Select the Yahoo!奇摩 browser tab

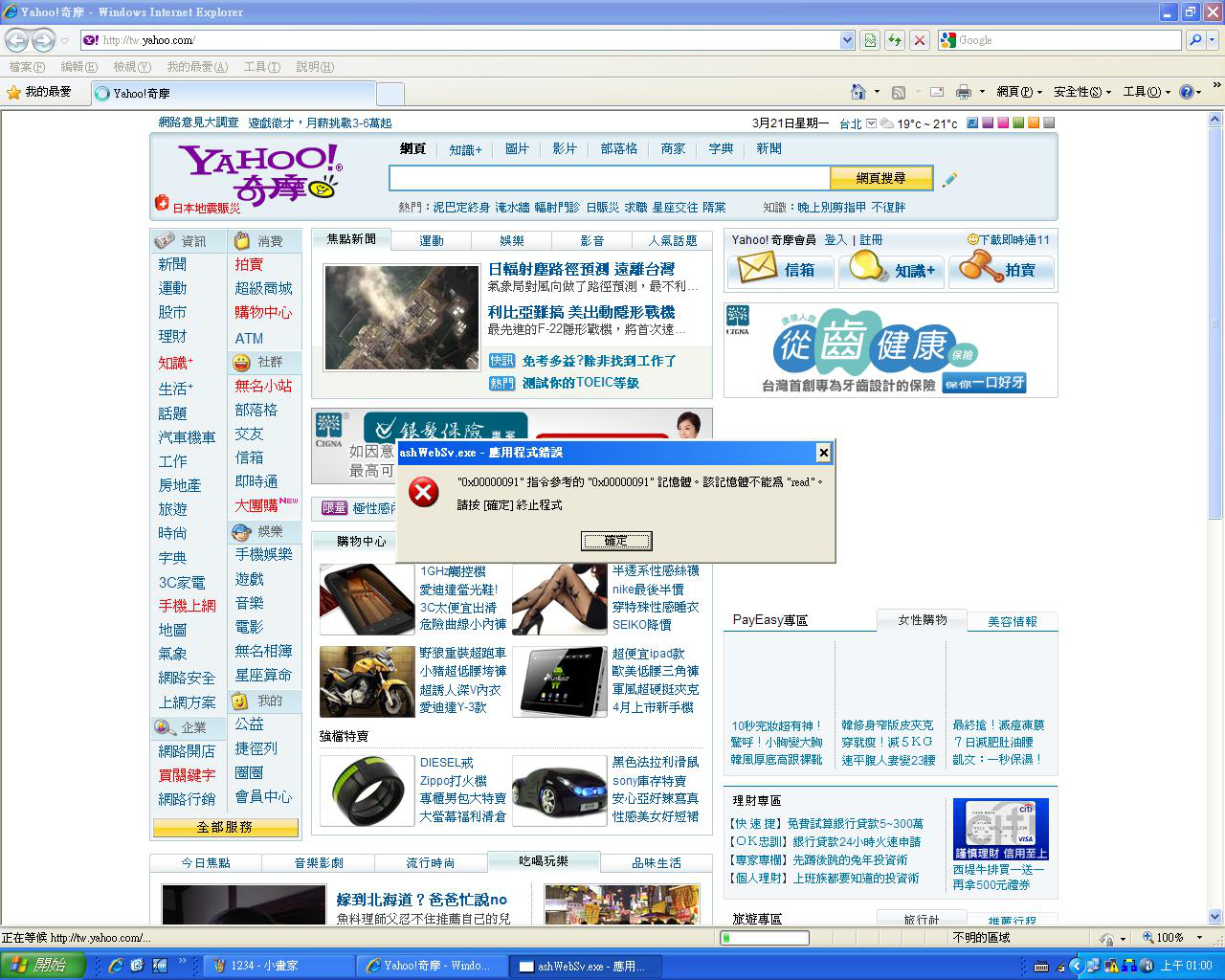[234, 93]
